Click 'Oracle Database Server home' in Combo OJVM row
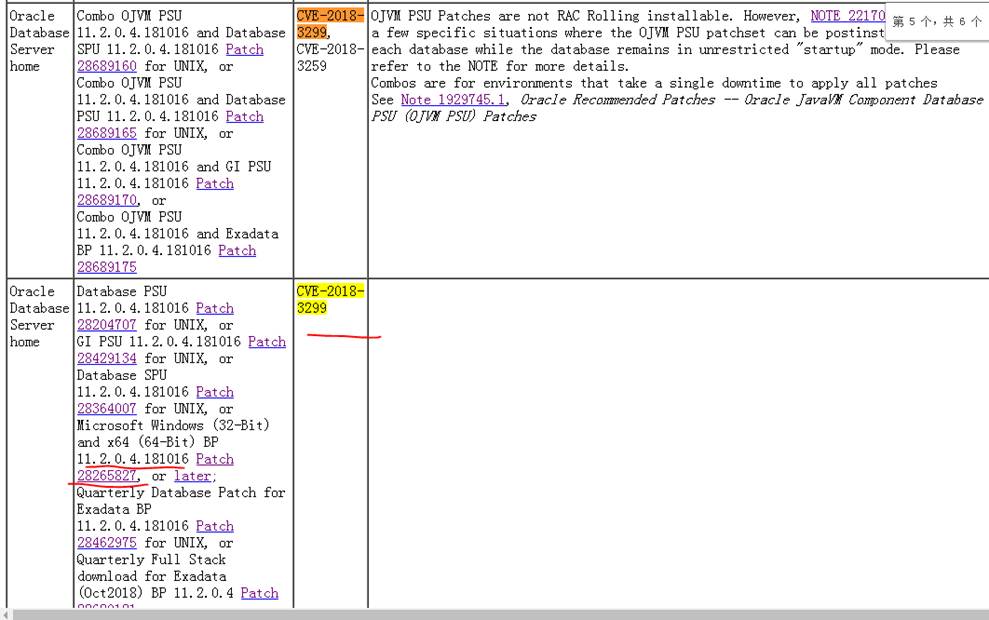Image resolution: width=989 pixels, height=620 pixels. pos(39,41)
